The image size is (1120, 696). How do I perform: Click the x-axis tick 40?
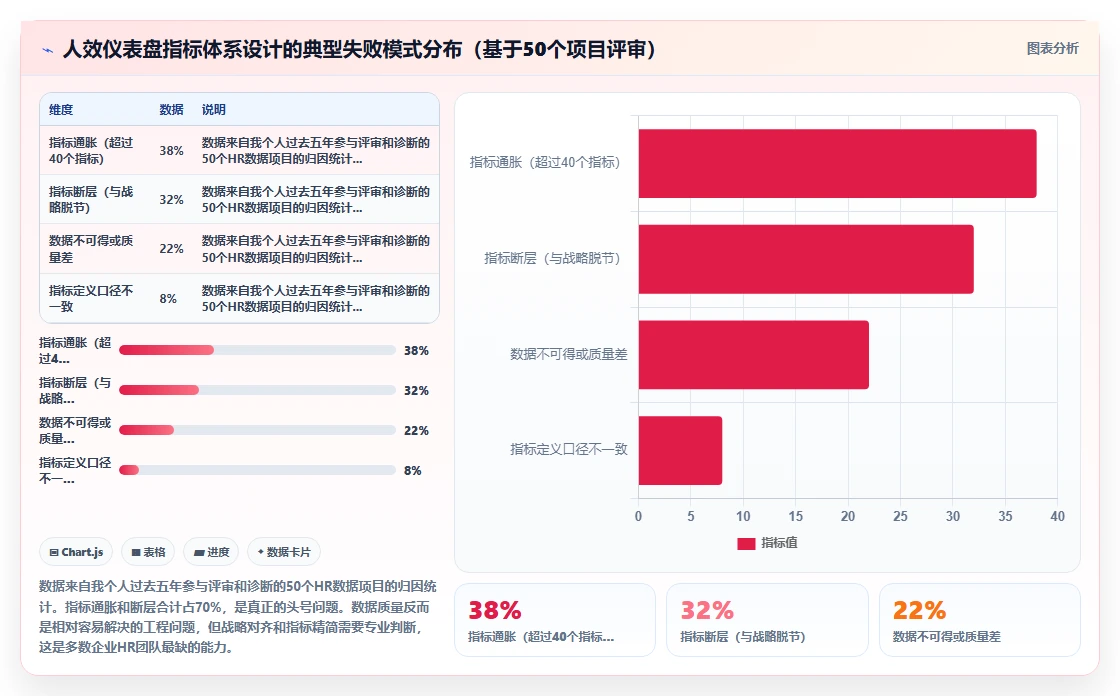[x=1058, y=517]
